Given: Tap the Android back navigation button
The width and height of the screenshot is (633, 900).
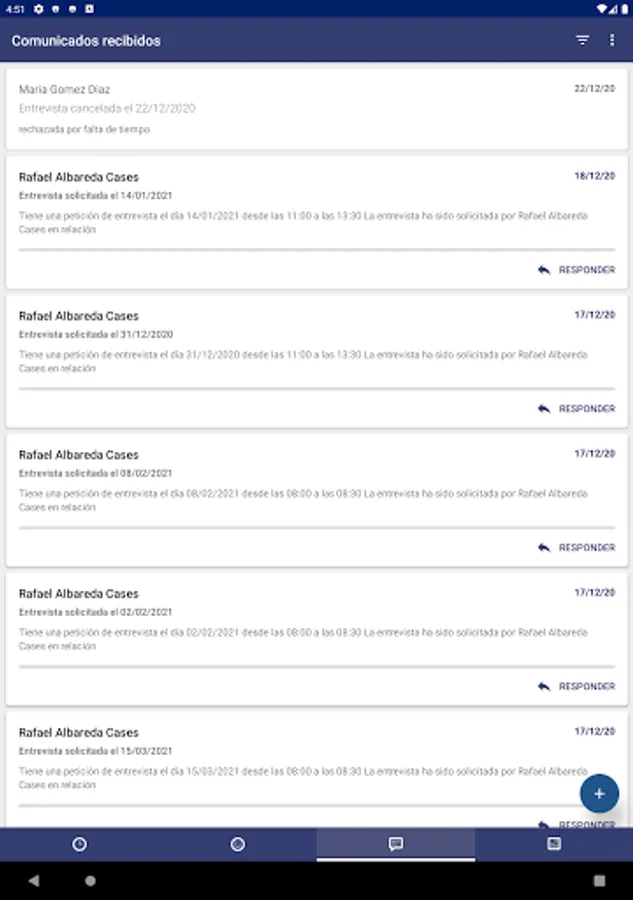Looking at the screenshot, I should 34,881.
